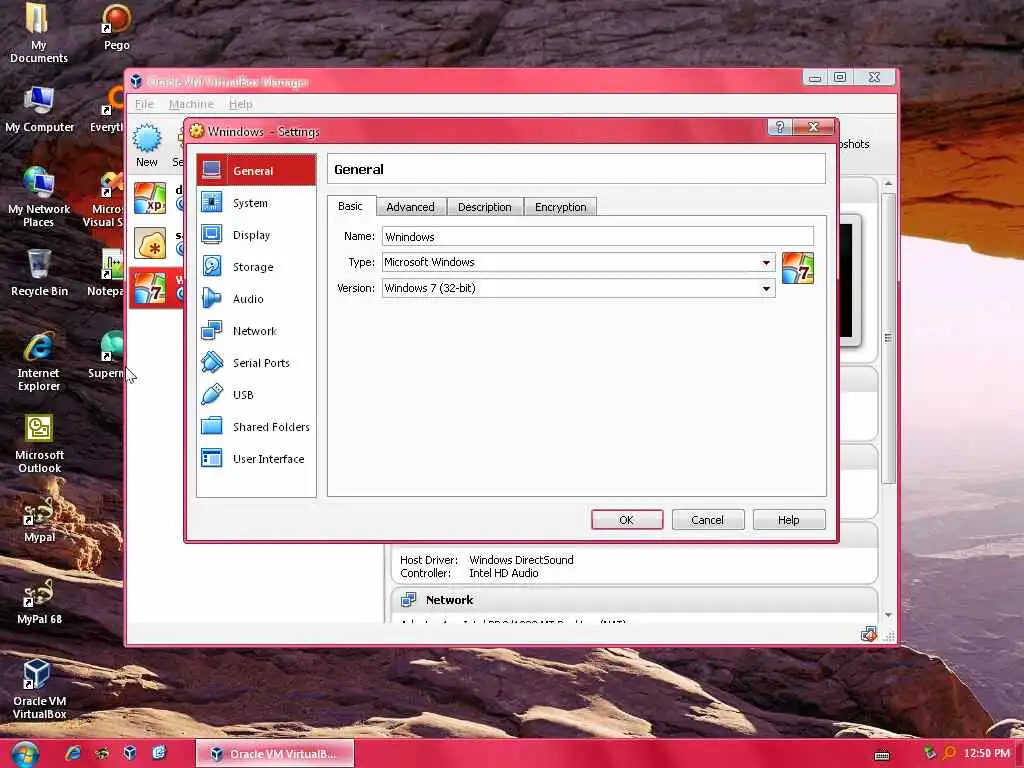The width and height of the screenshot is (1024, 768).
Task: Open the Audio settings category
Action: pos(256,298)
